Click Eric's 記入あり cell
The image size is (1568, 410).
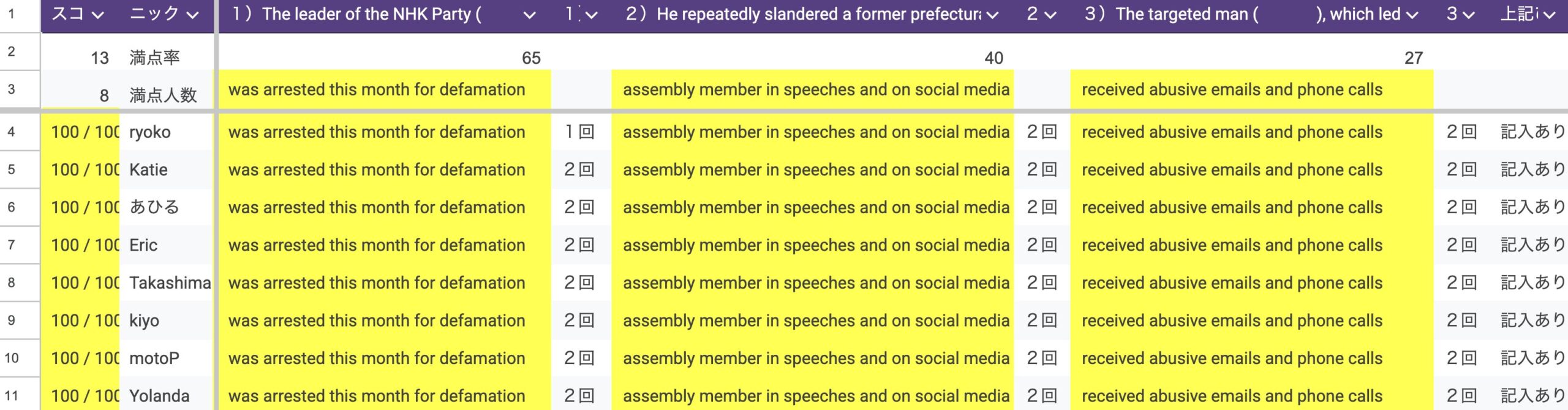click(x=1531, y=245)
